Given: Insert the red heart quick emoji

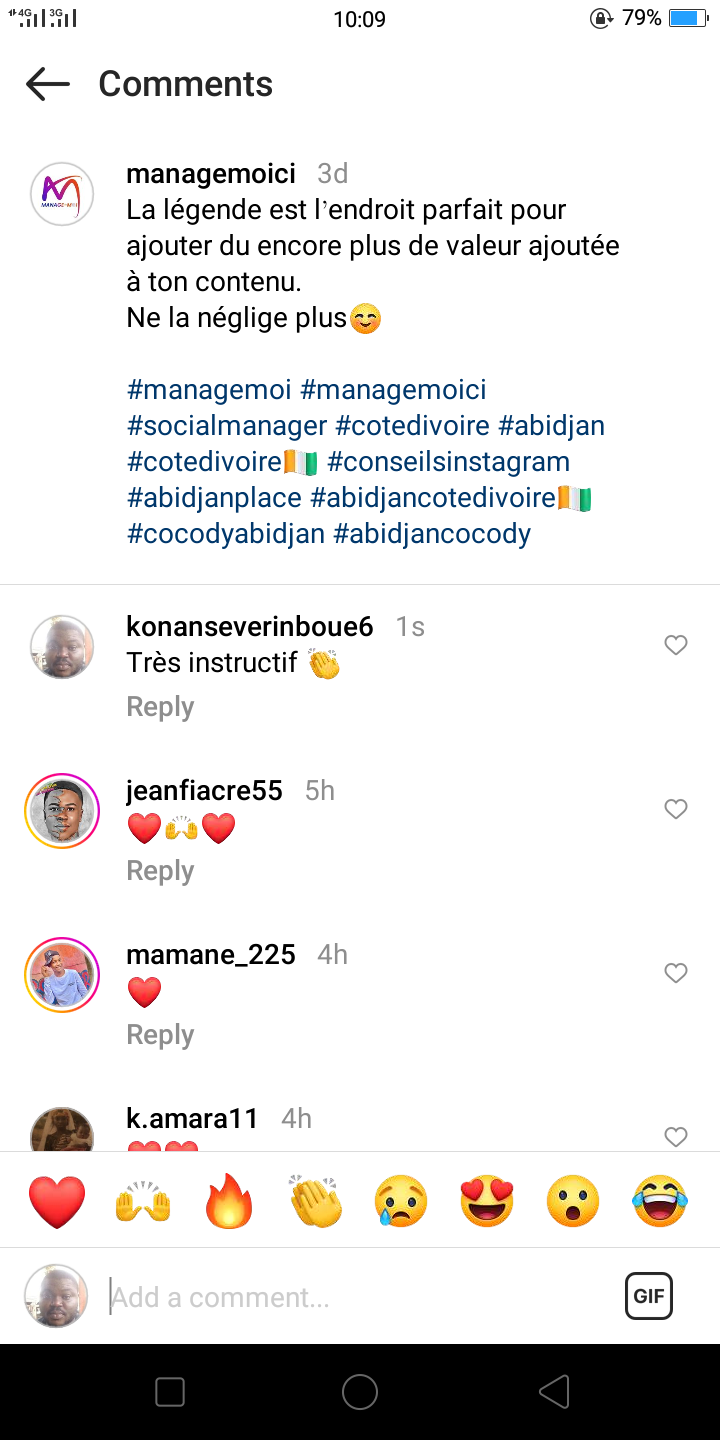Looking at the screenshot, I should (x=57, y=1201).
